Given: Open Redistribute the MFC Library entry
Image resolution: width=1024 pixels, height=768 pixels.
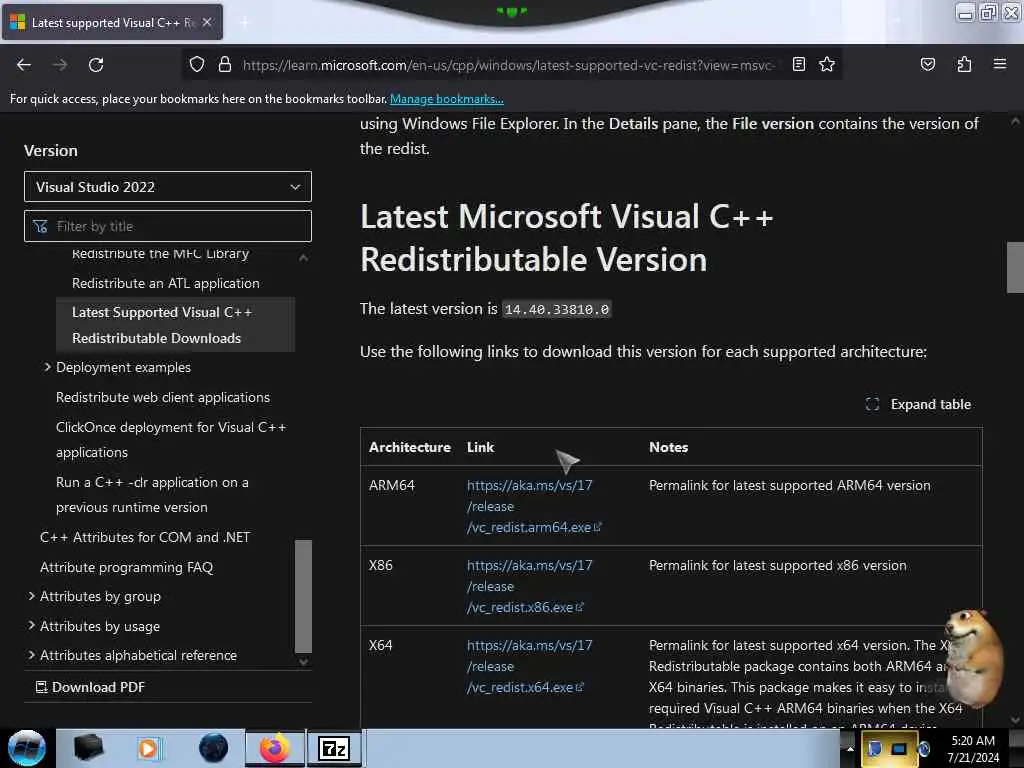Looking at the screenshot, I should [x=160, y=253].
